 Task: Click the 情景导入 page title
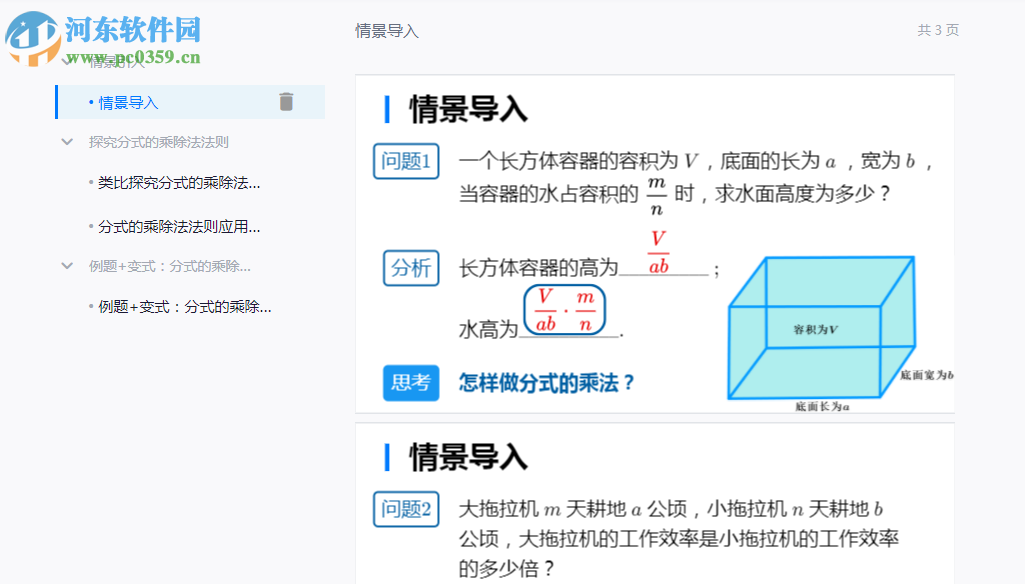(x=388, y=31)
